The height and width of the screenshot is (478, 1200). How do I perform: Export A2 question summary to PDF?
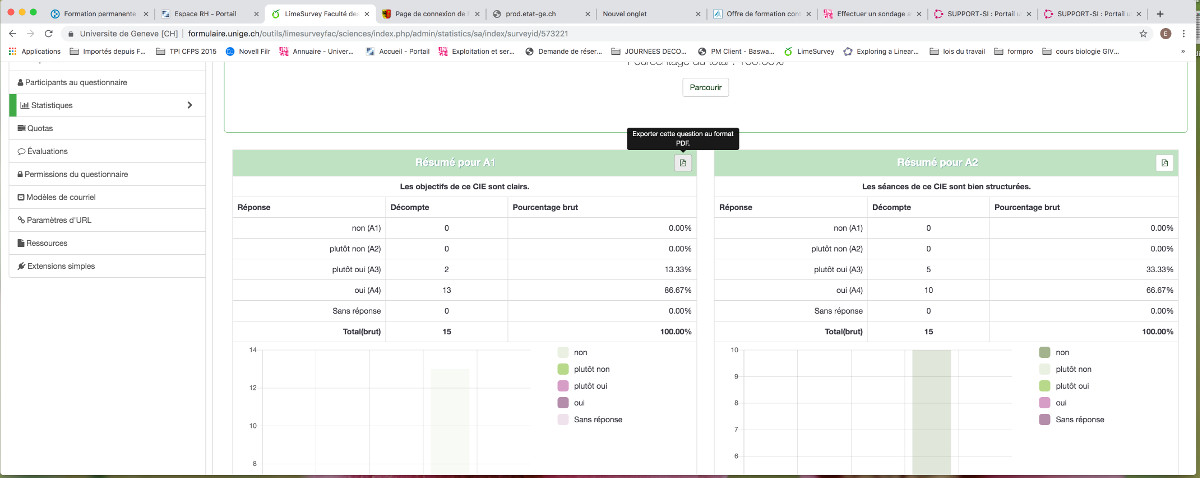coord(1163,163)
